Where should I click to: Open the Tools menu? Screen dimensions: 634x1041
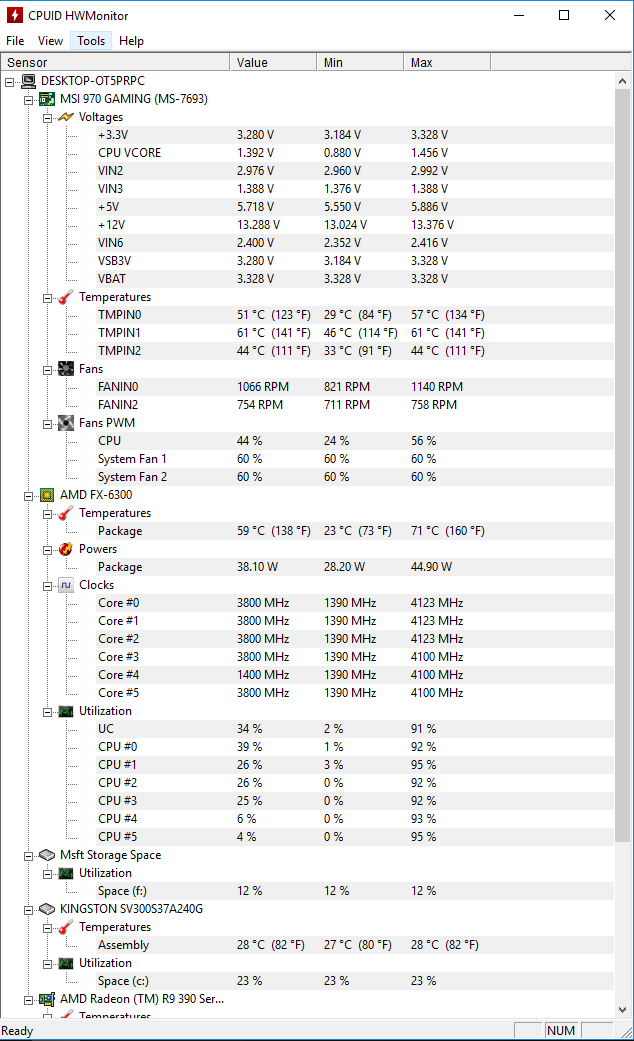91,40
